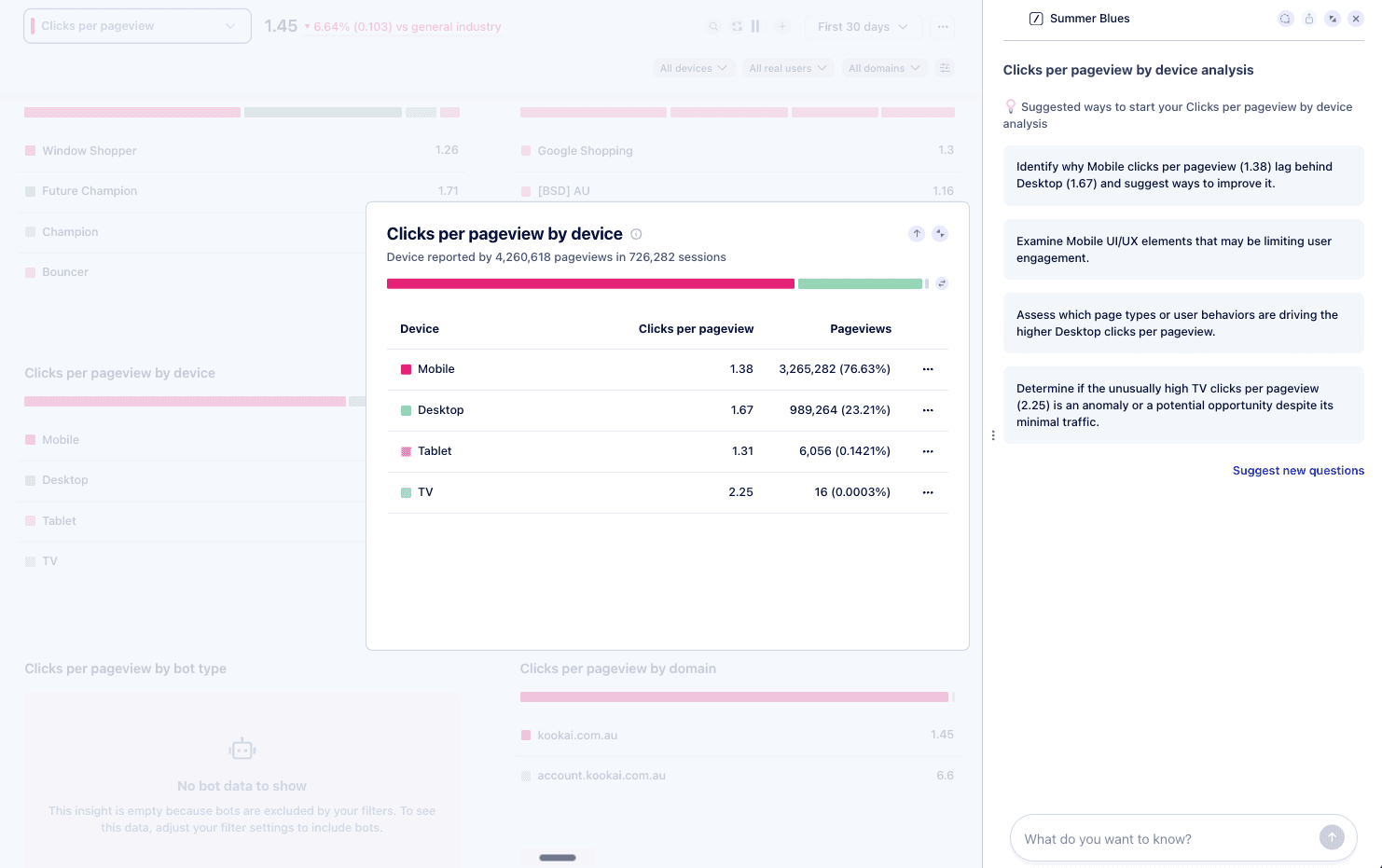Click the share icon in side panel header
The height and width of the screenshot is (868, 1382).
click(1308, 19)
